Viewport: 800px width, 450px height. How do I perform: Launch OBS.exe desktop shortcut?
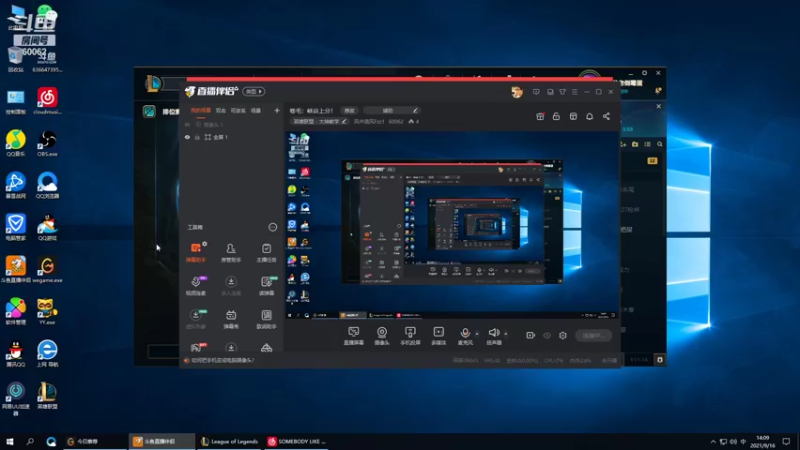pyautogui.click(x=47, y=143)
